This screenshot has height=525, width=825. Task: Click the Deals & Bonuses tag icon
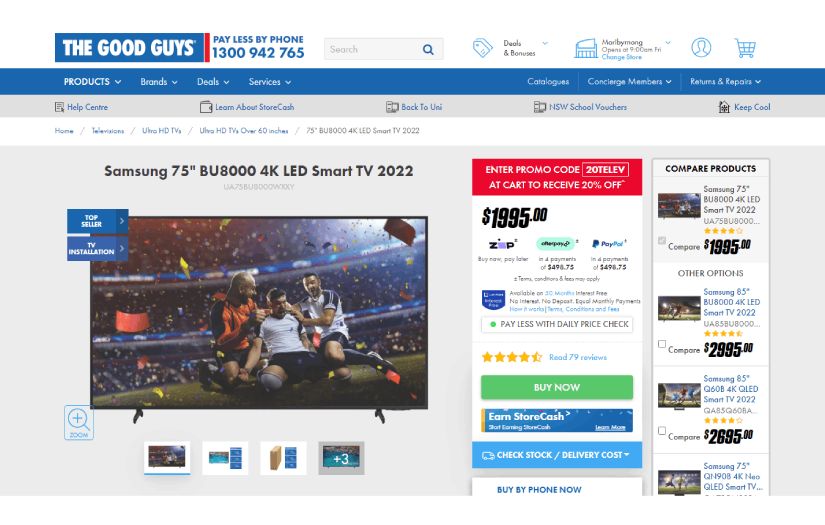[x=482, y=48]
